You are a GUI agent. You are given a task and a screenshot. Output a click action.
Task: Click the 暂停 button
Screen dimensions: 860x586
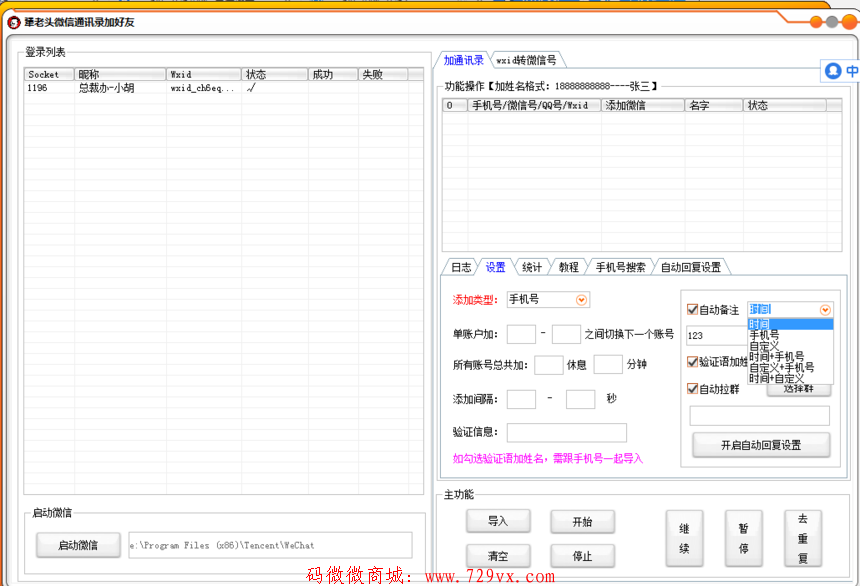743,538
